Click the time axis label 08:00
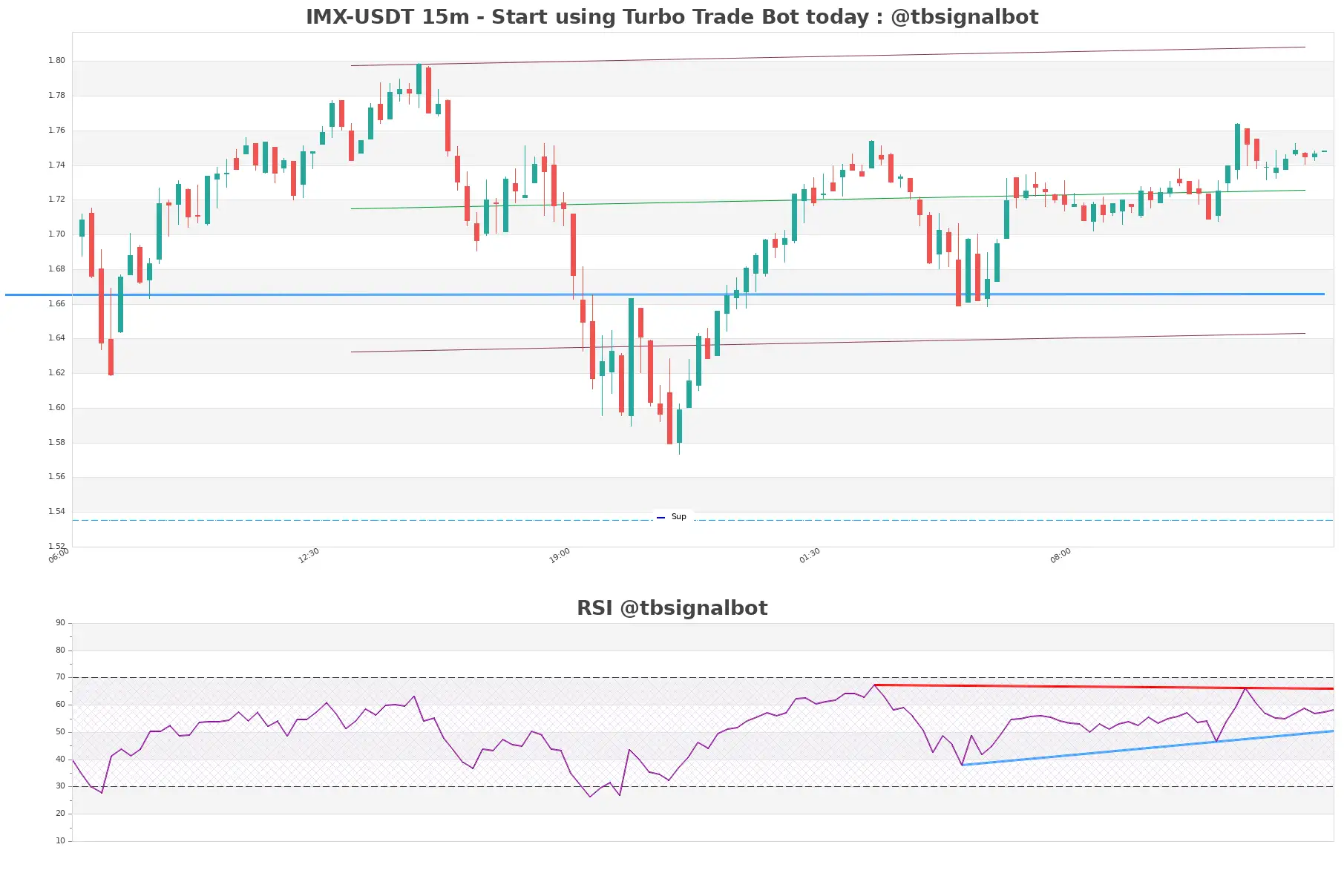Viewport: 1344px width, 896px height. coord(1061,556)
